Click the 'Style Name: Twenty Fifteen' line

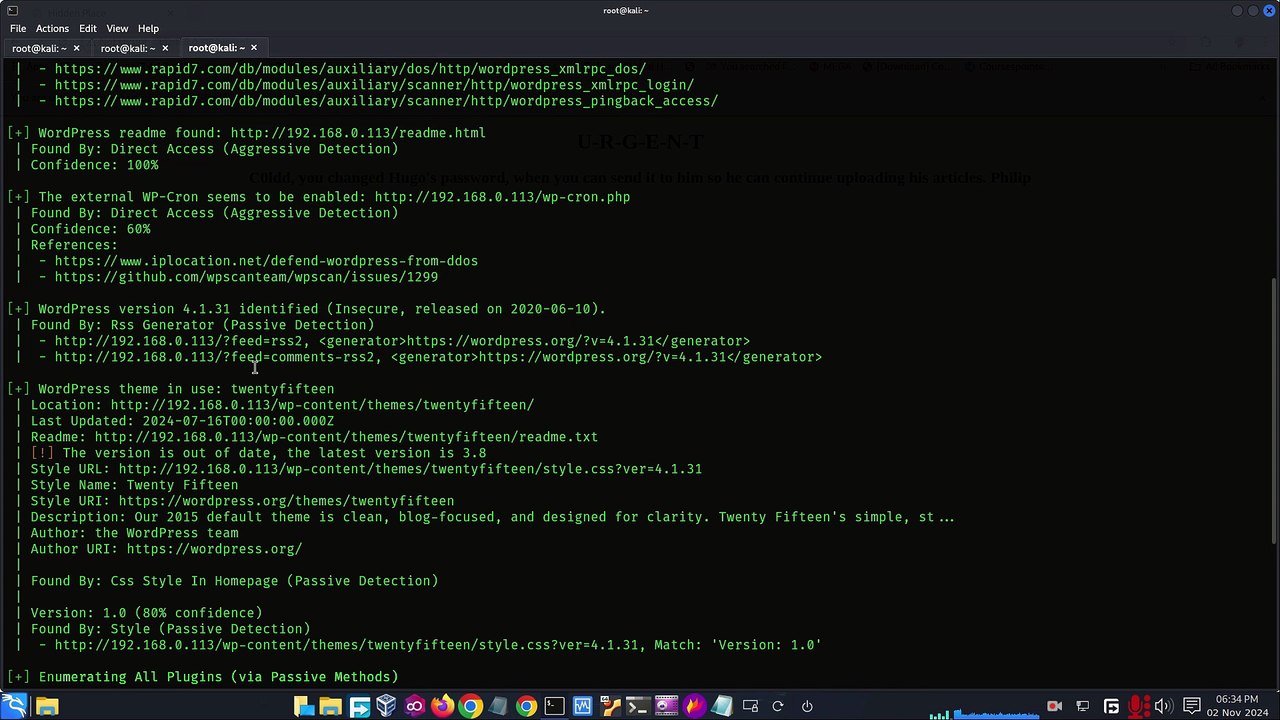tap(134, 485)
